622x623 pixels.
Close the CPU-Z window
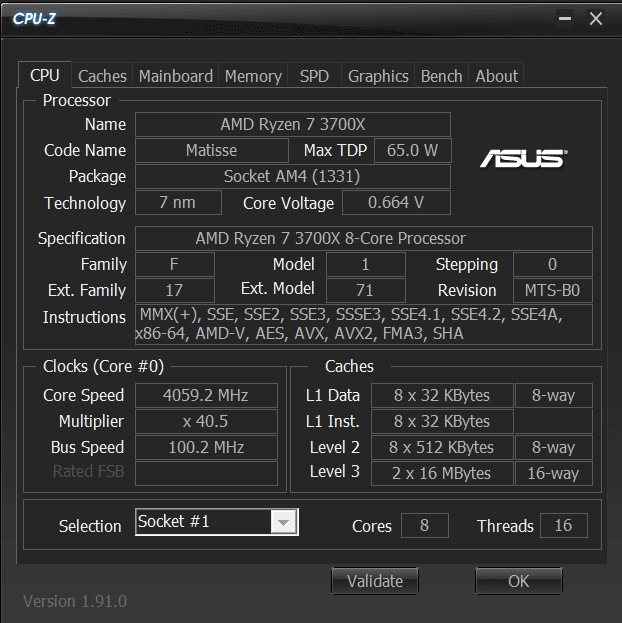(x=596, y=18)
